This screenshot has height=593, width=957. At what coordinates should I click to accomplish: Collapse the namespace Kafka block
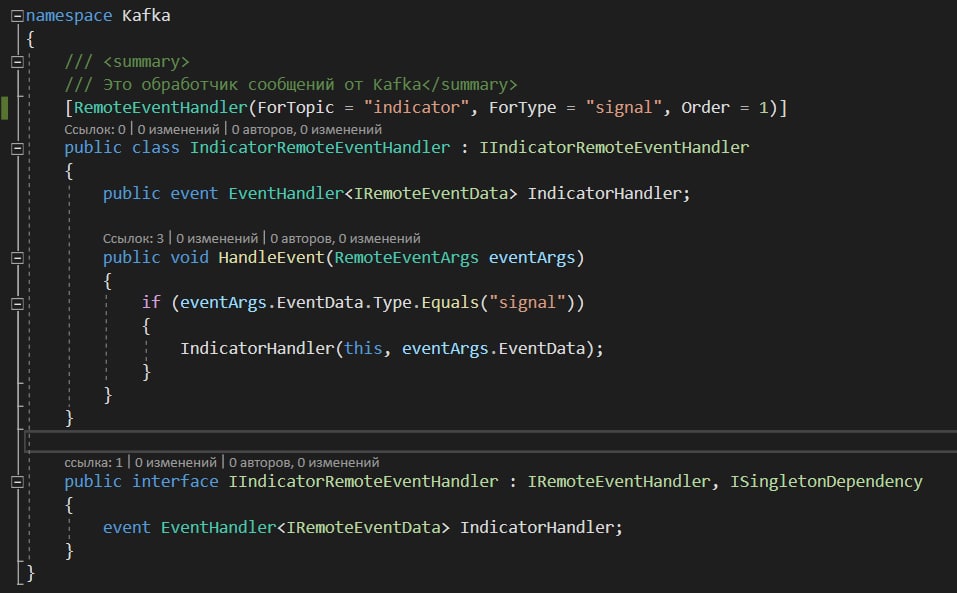pos(17,16)
